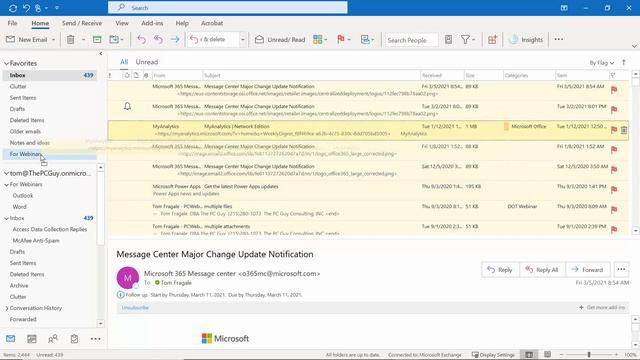Click the Rules icon in the ribbon
Image resolution: width=640 pixels, height=360 pixels.
coord(365,40)
